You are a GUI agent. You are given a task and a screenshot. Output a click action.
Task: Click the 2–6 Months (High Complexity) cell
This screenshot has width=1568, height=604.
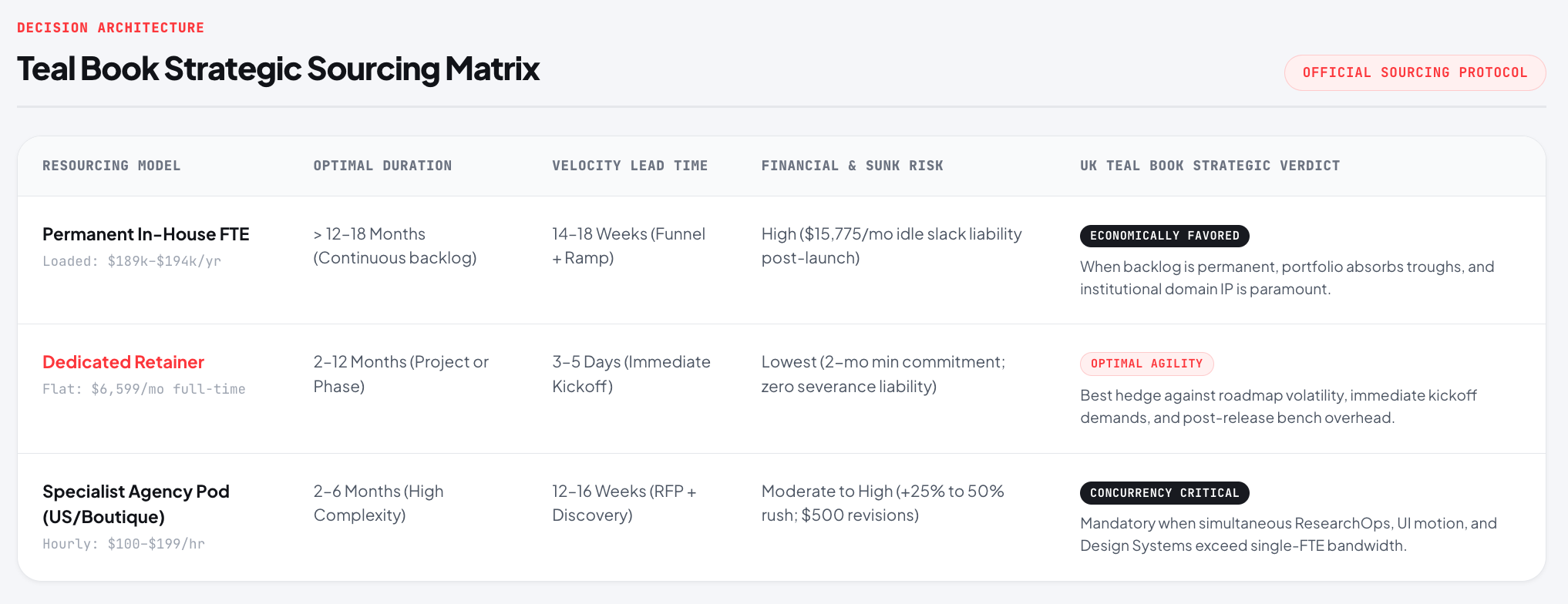pos(379,503)
